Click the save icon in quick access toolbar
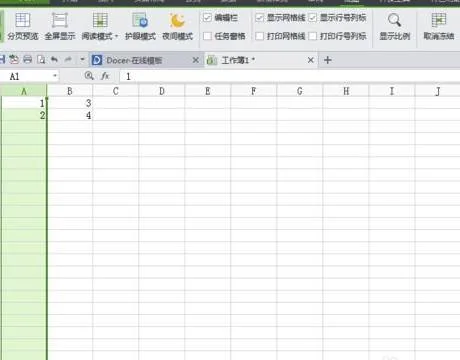This screenshot has height=360, width=460. [x=2, y=60]
